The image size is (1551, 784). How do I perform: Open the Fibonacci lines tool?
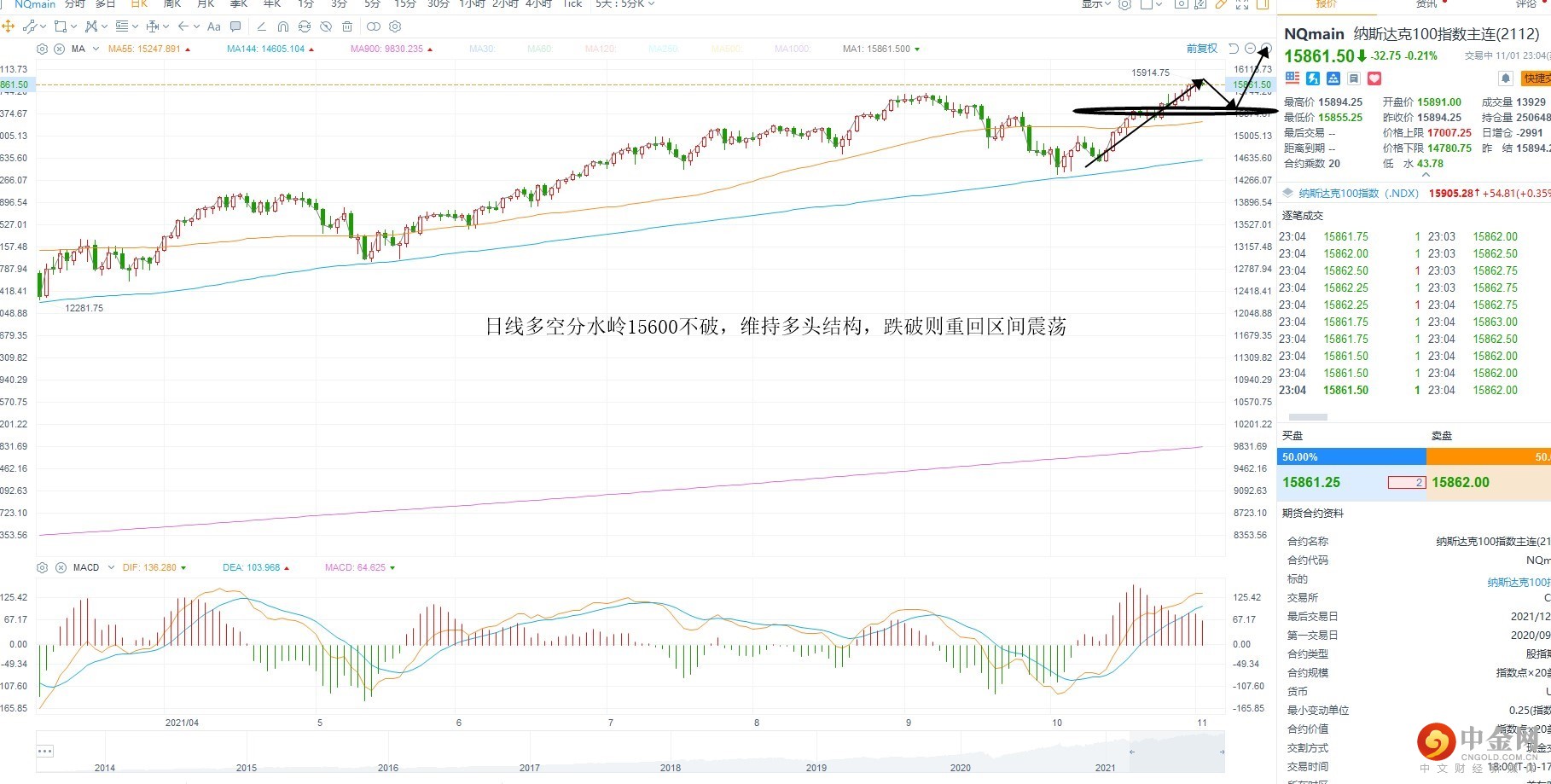[122, 26]
